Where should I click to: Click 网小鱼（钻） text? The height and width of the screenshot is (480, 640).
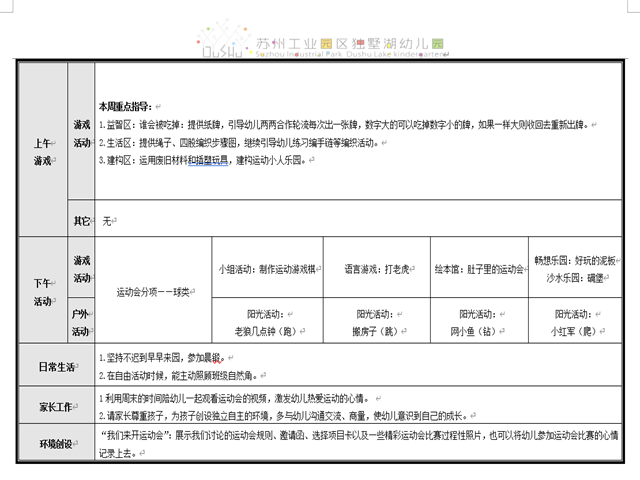[473, 331]
